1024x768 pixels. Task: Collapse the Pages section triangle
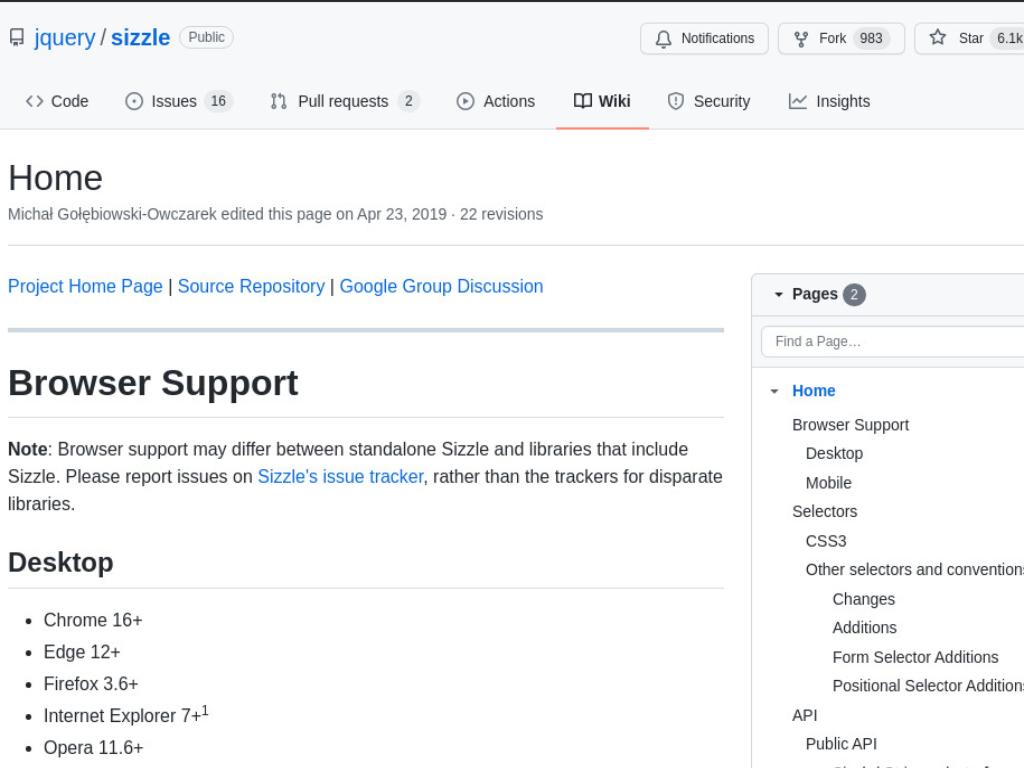click(778, 295)
